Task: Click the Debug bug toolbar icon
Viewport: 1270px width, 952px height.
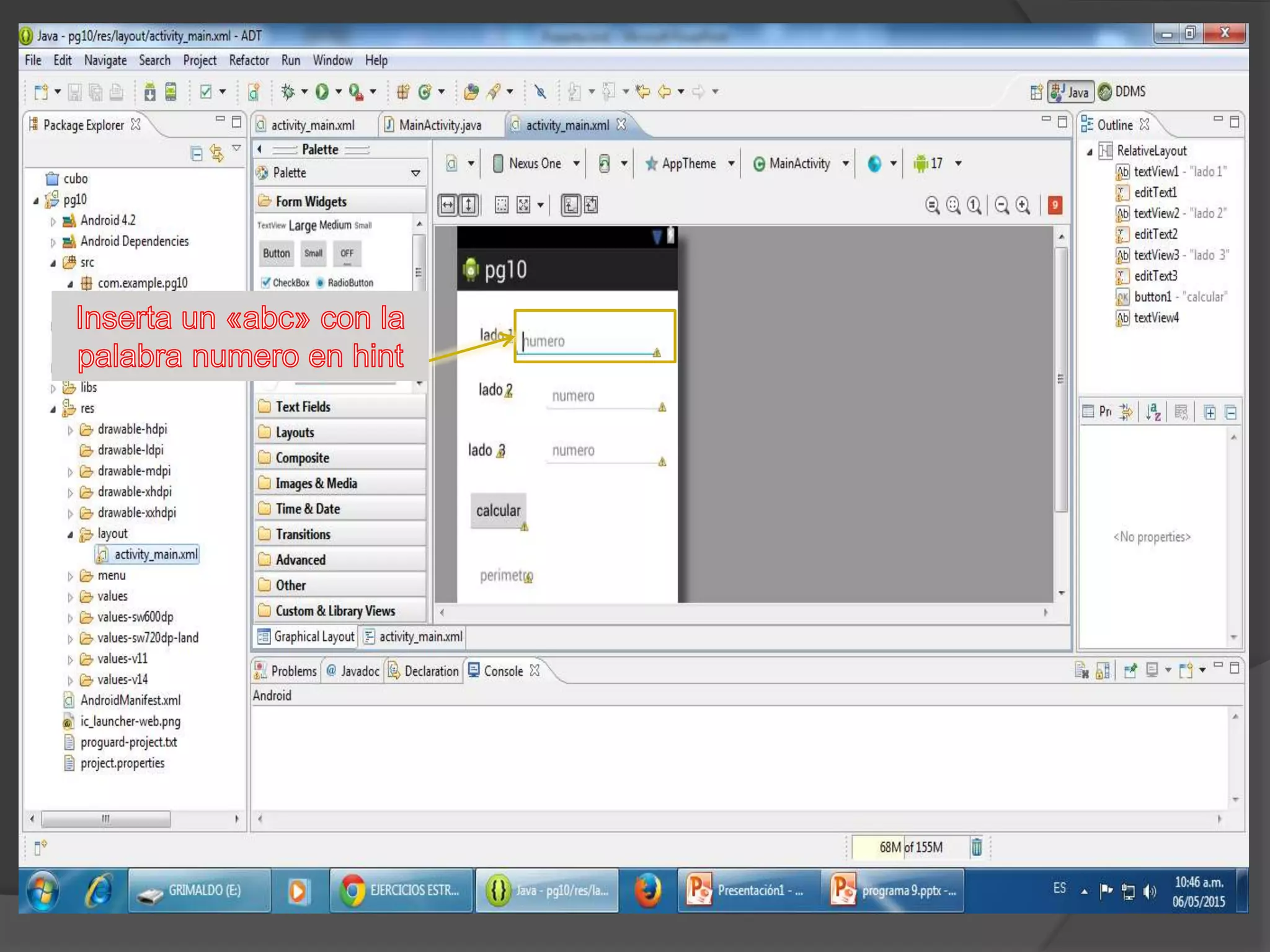Action: (288, 92)
